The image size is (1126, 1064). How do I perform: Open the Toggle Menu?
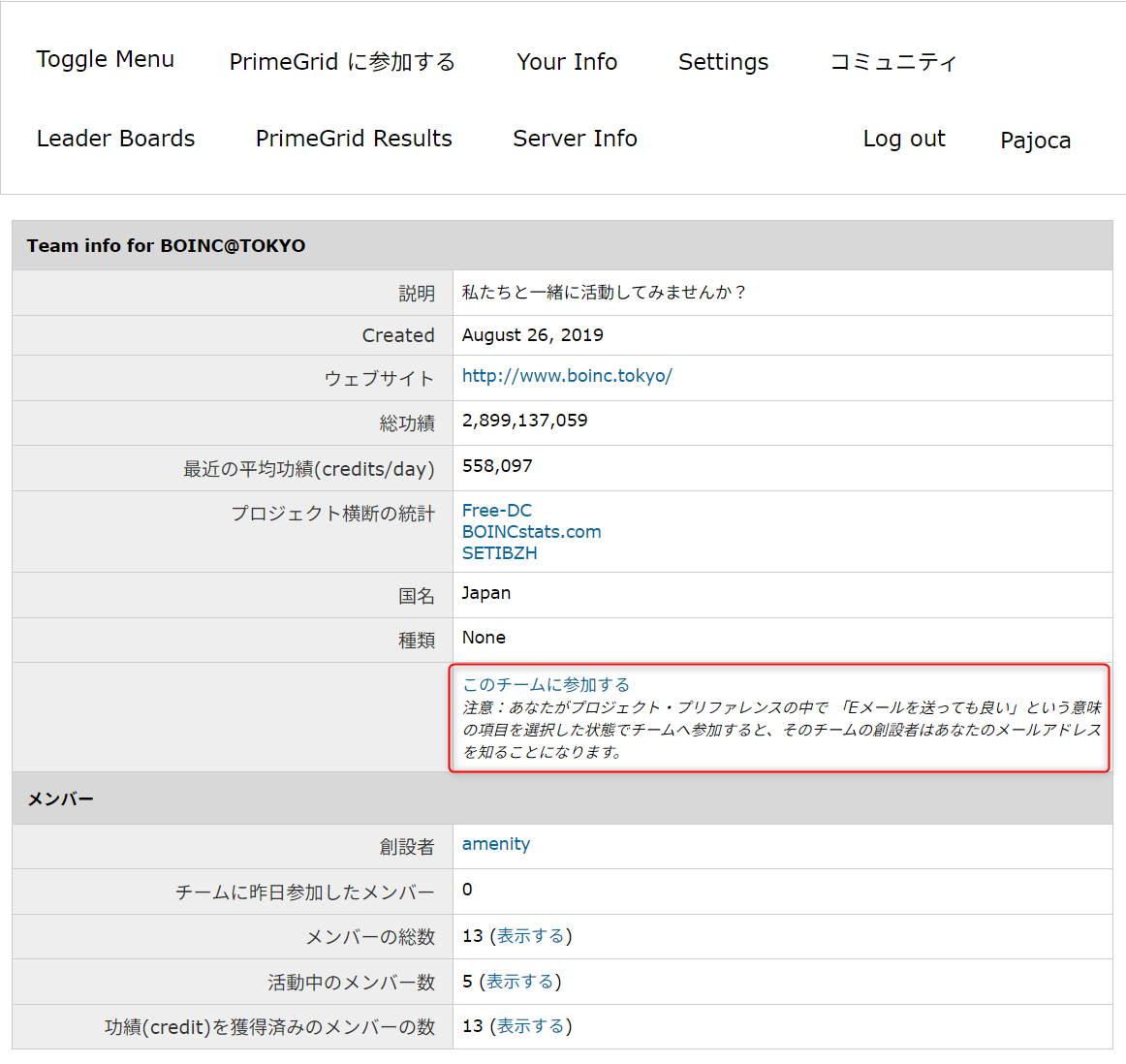[105, 59]
